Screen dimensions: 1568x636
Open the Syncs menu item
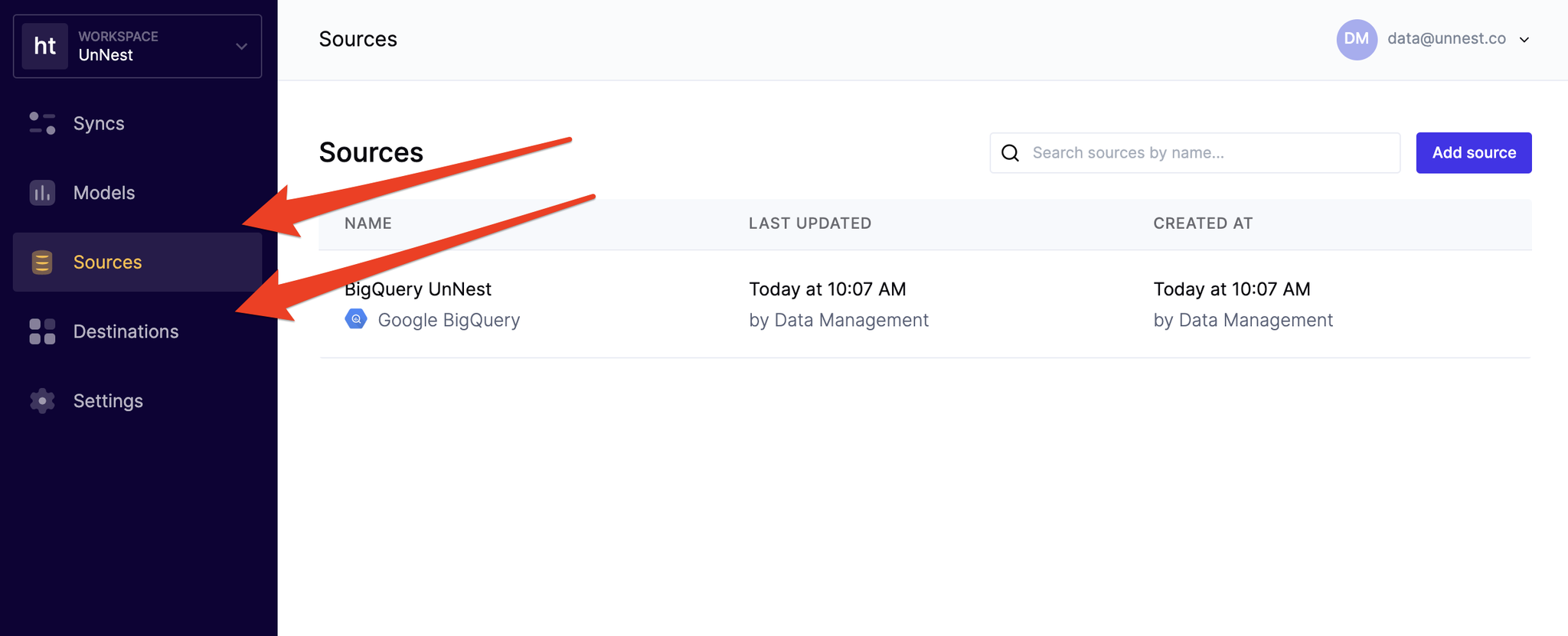coord(138,123)
